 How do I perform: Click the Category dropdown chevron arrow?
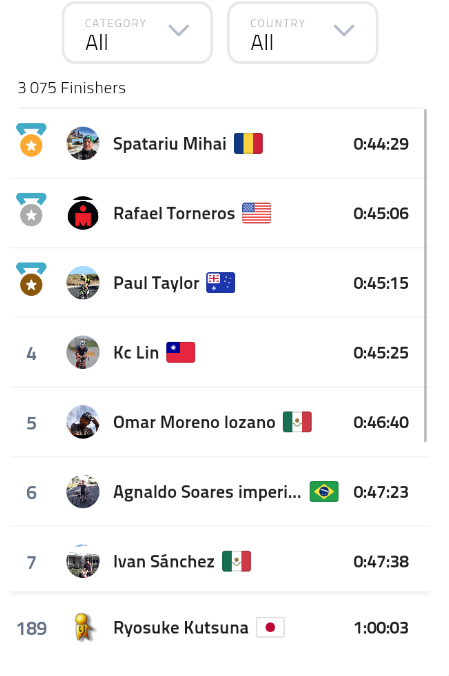pos(179,30)
